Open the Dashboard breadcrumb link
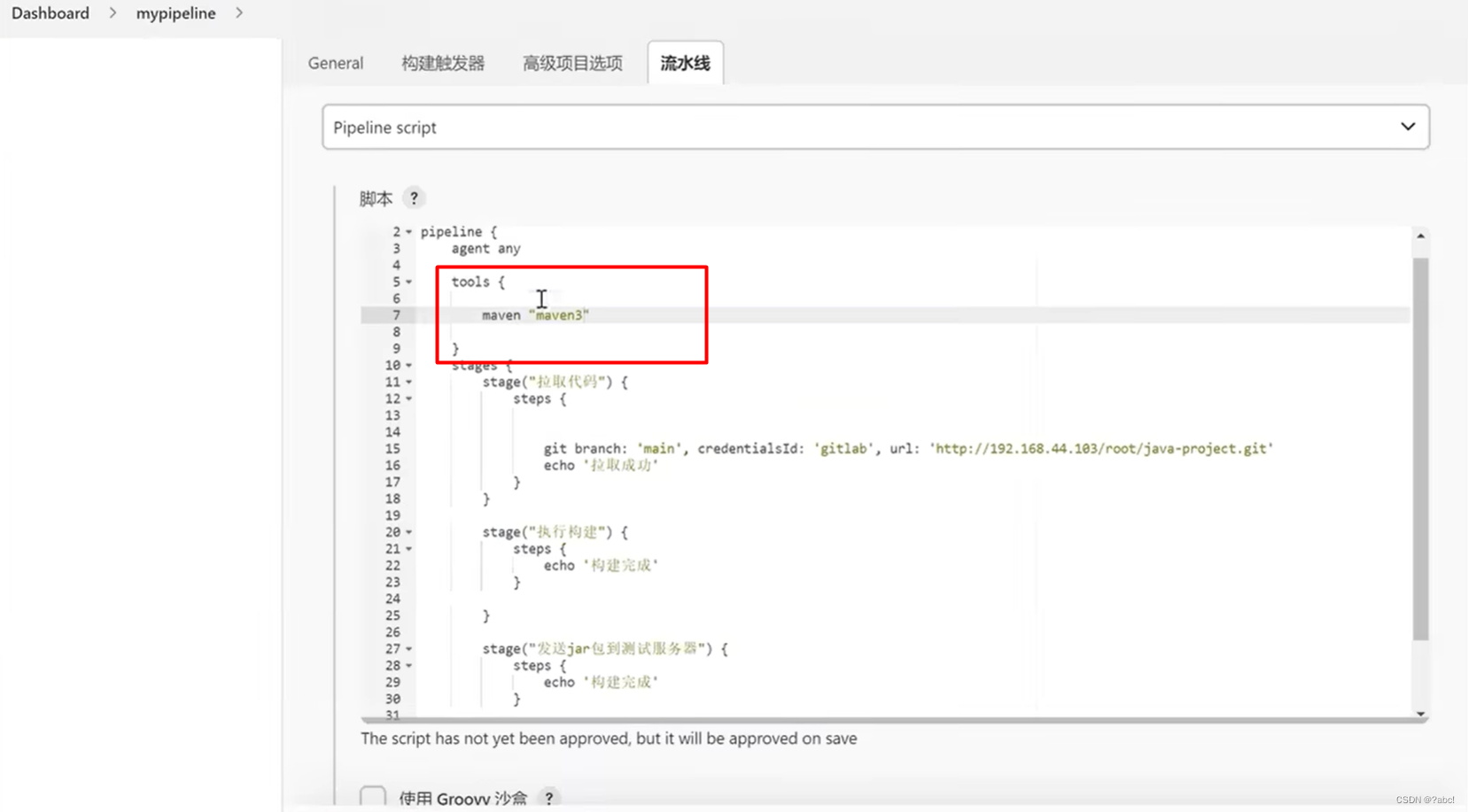 coord(50,13)
